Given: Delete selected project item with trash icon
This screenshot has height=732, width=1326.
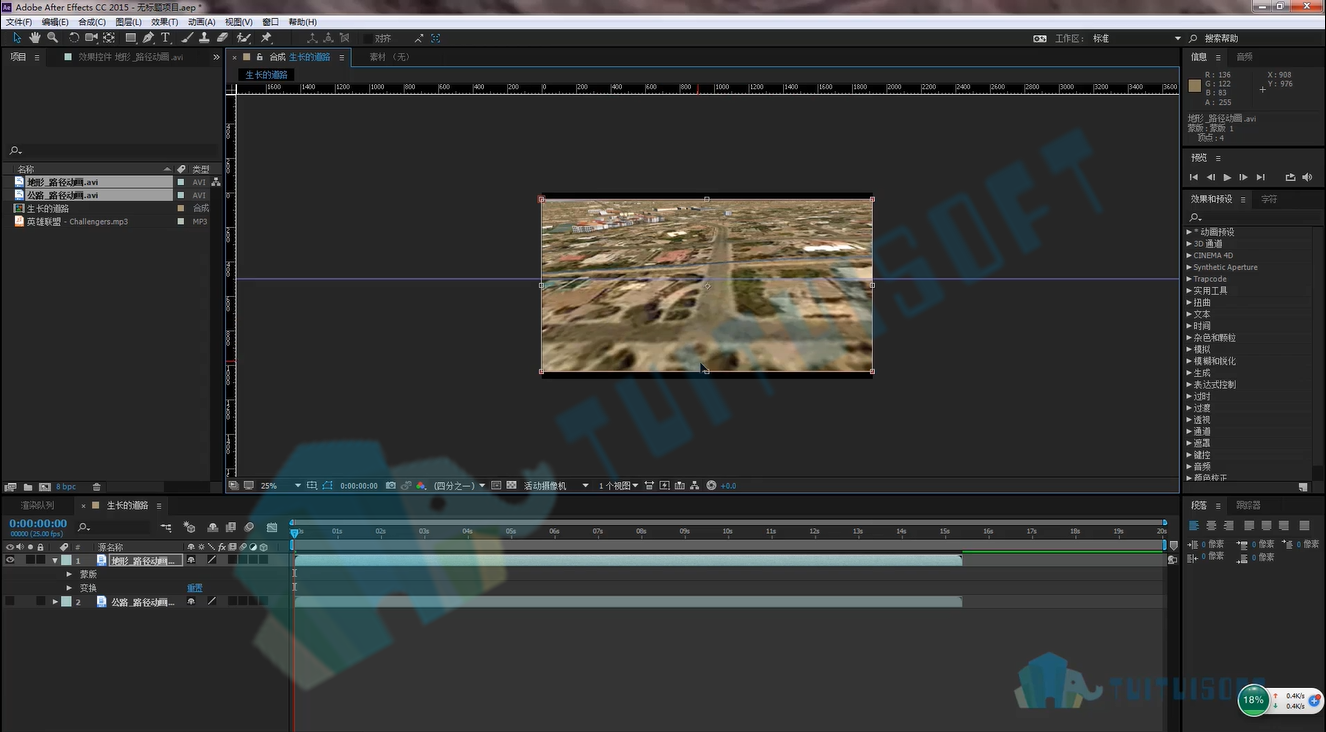Looking at the screenshot, I should tap(96, 487).
